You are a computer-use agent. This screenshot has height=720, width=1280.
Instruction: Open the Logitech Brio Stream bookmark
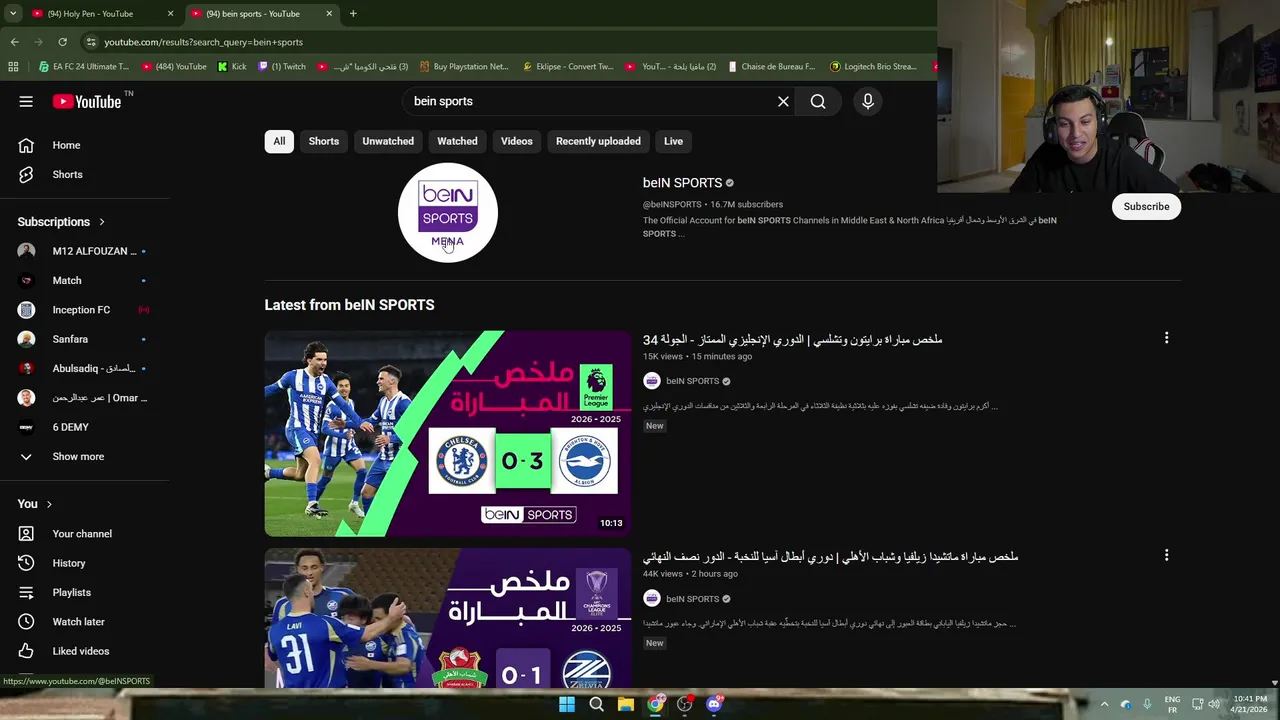[872, 67]
